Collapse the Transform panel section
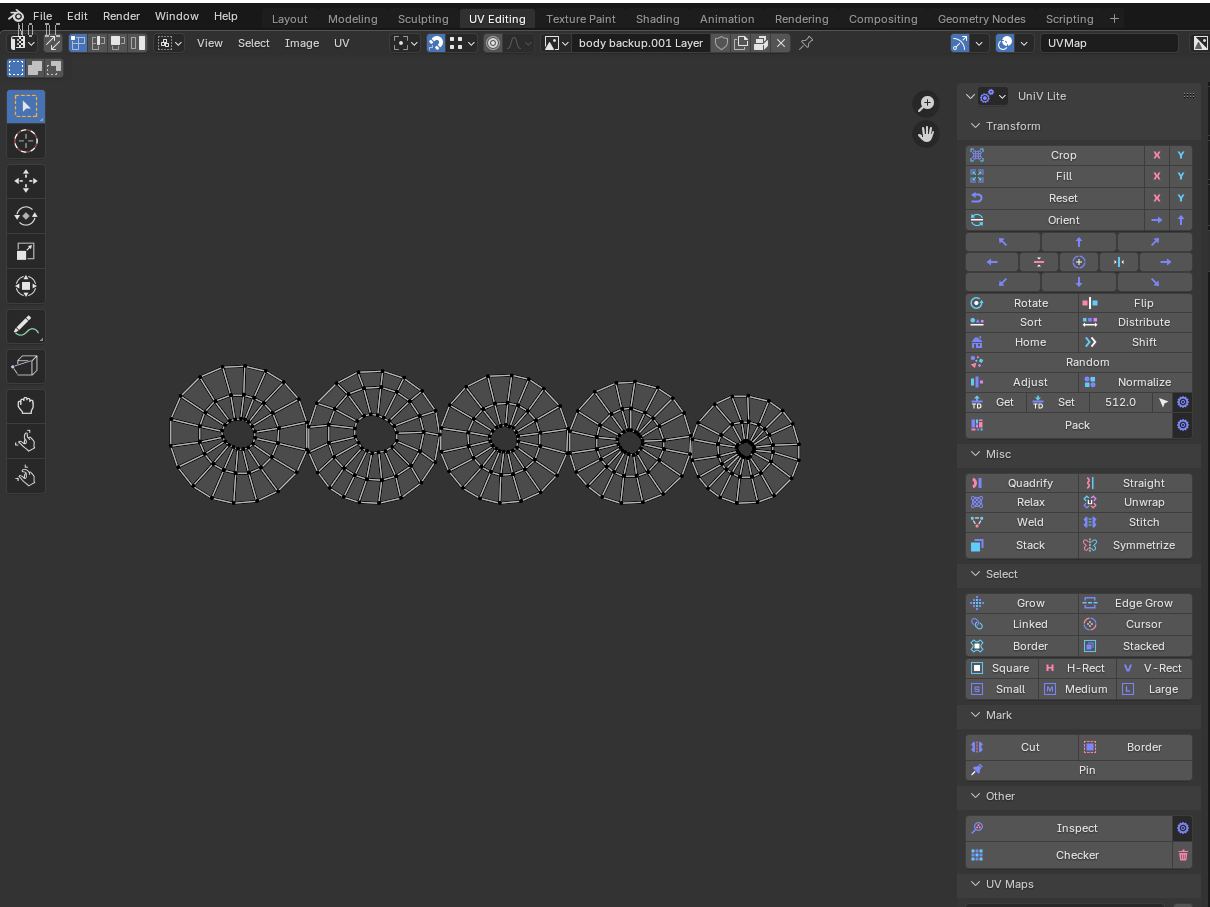The height and width of the screenshot is (907, 1210). 975,126
